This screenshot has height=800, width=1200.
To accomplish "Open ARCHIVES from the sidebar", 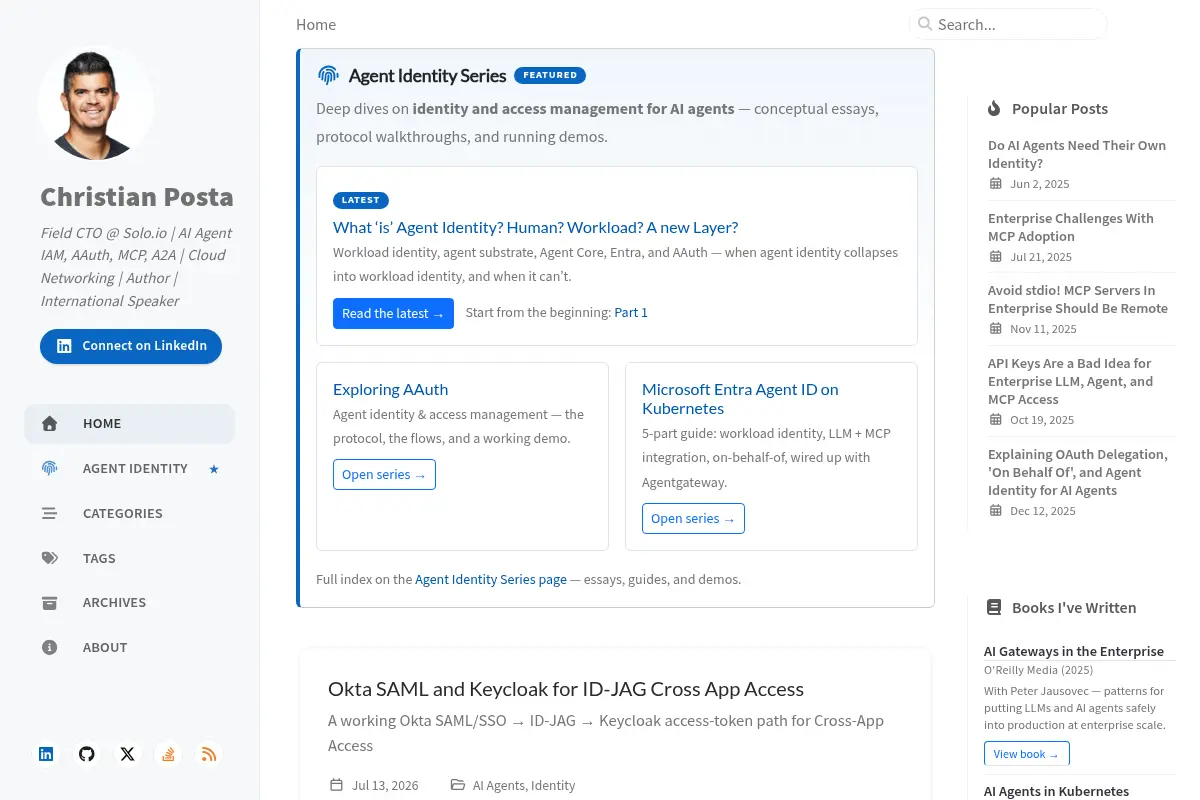I will pyautogui.click(x=130, y=602).
